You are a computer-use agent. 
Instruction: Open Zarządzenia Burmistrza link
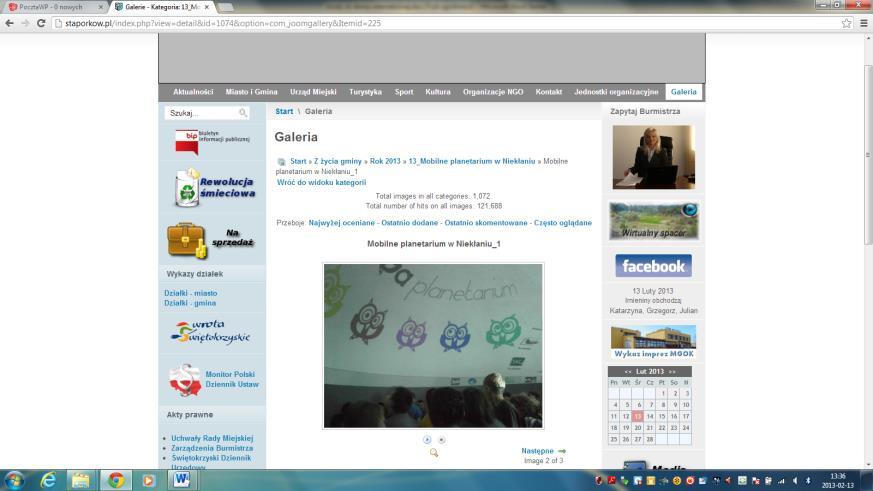tap(212, 448)
